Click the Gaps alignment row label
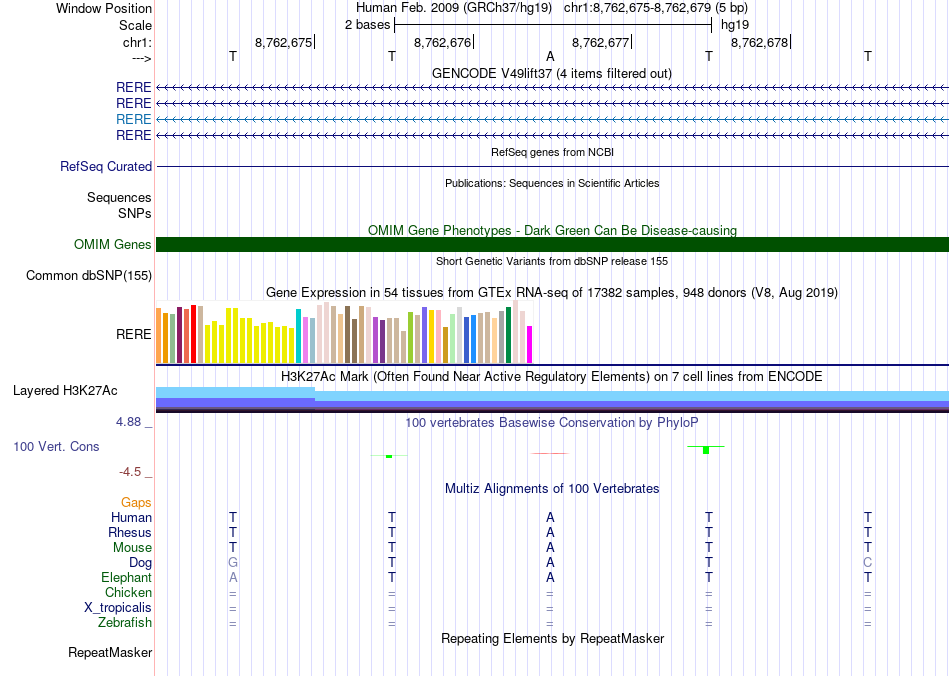950x676 pixels. 136,502
